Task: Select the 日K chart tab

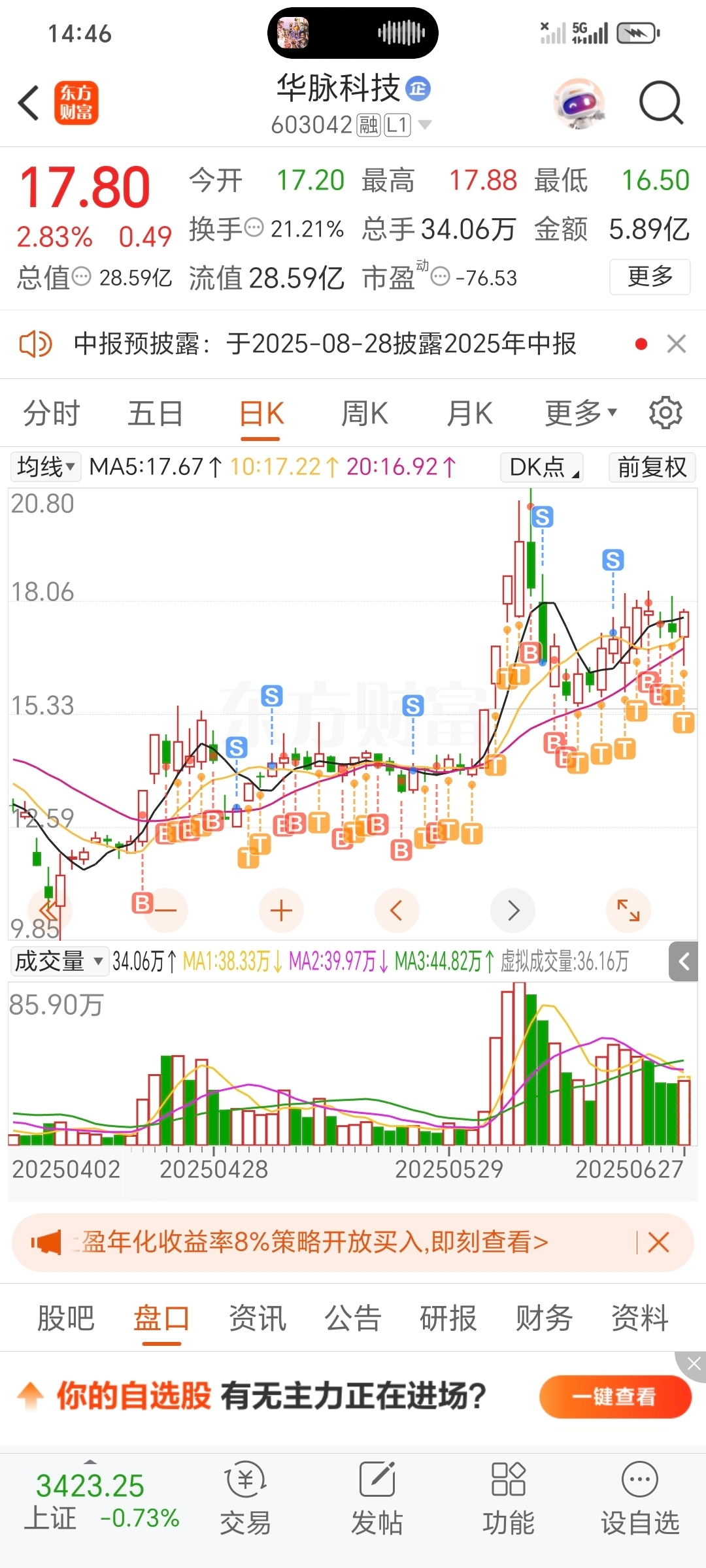Action: (261, 414)
